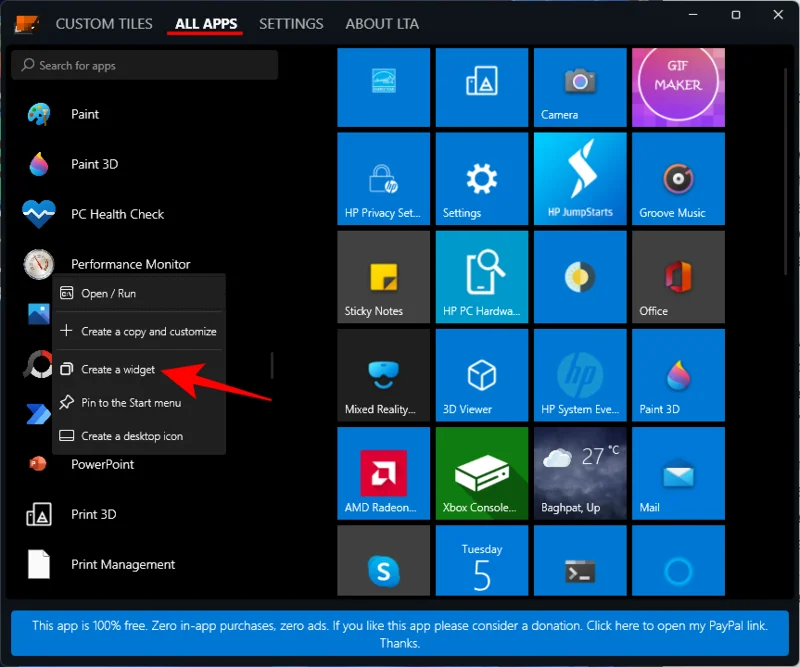Click the 3D Viewer tile
800x667 pixels.
(x=481, y=375)
